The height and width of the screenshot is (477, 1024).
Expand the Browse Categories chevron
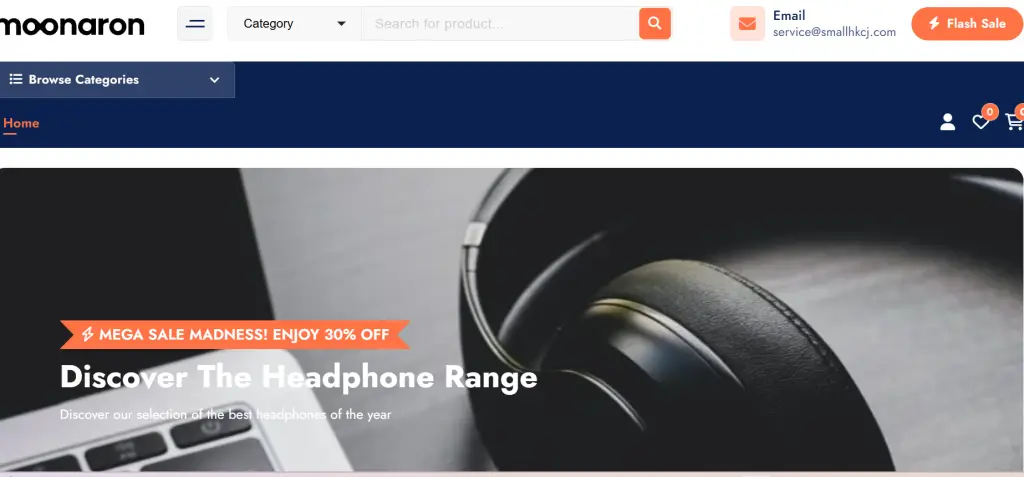tap(214, 80)
